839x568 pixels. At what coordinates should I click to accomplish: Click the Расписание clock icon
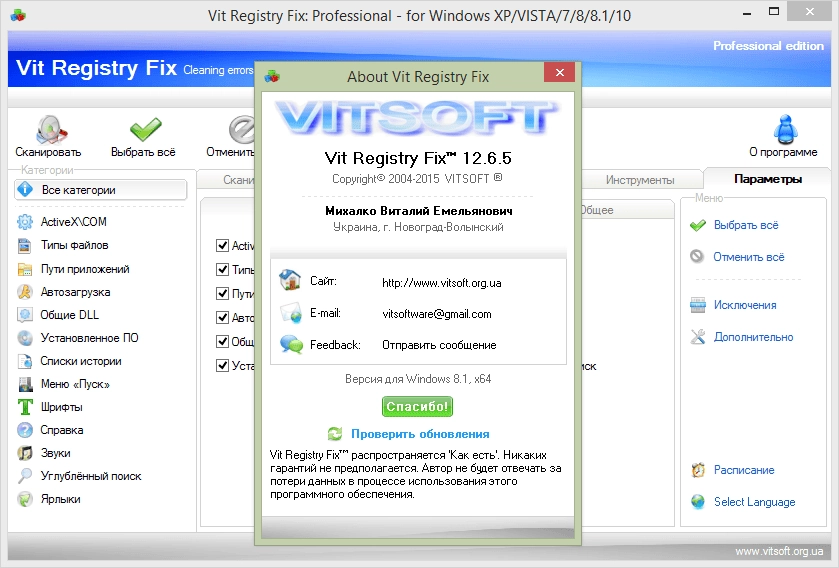pyautogui.click(x=698, y=470)
